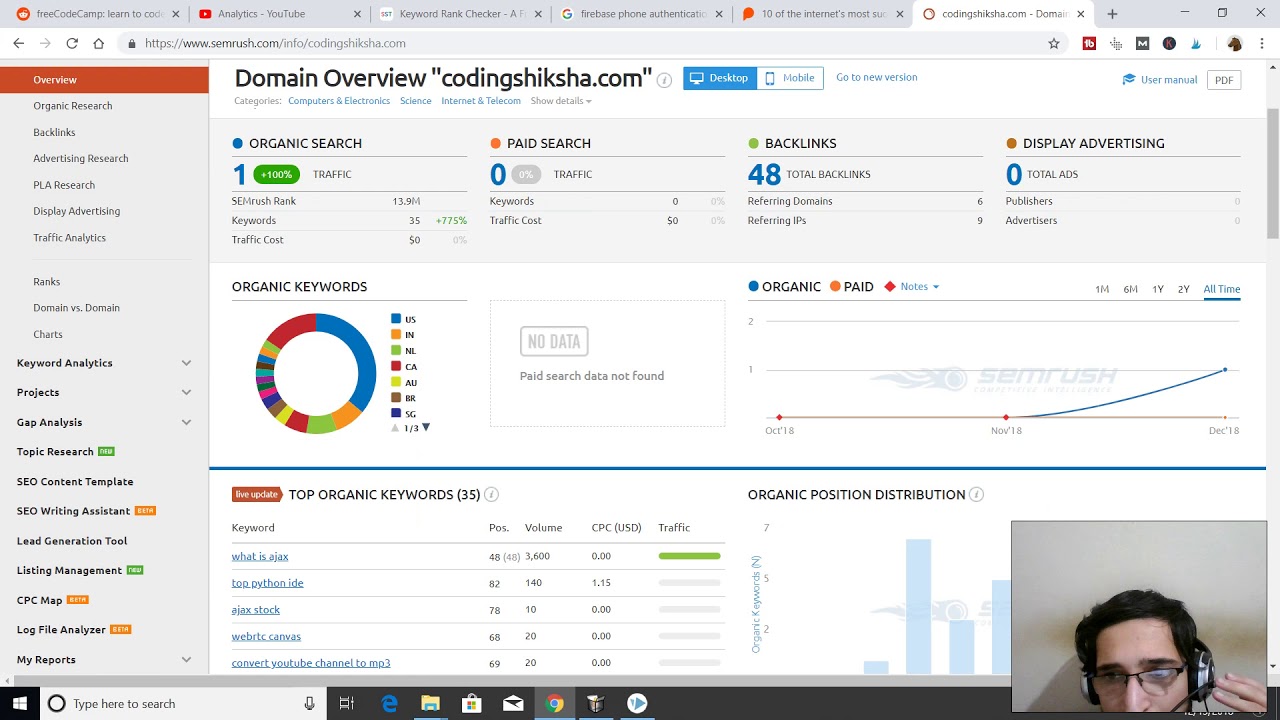Click the Windows taskbar search box
This screenshot has height=720, width=1280.
(x=180, y=703)
